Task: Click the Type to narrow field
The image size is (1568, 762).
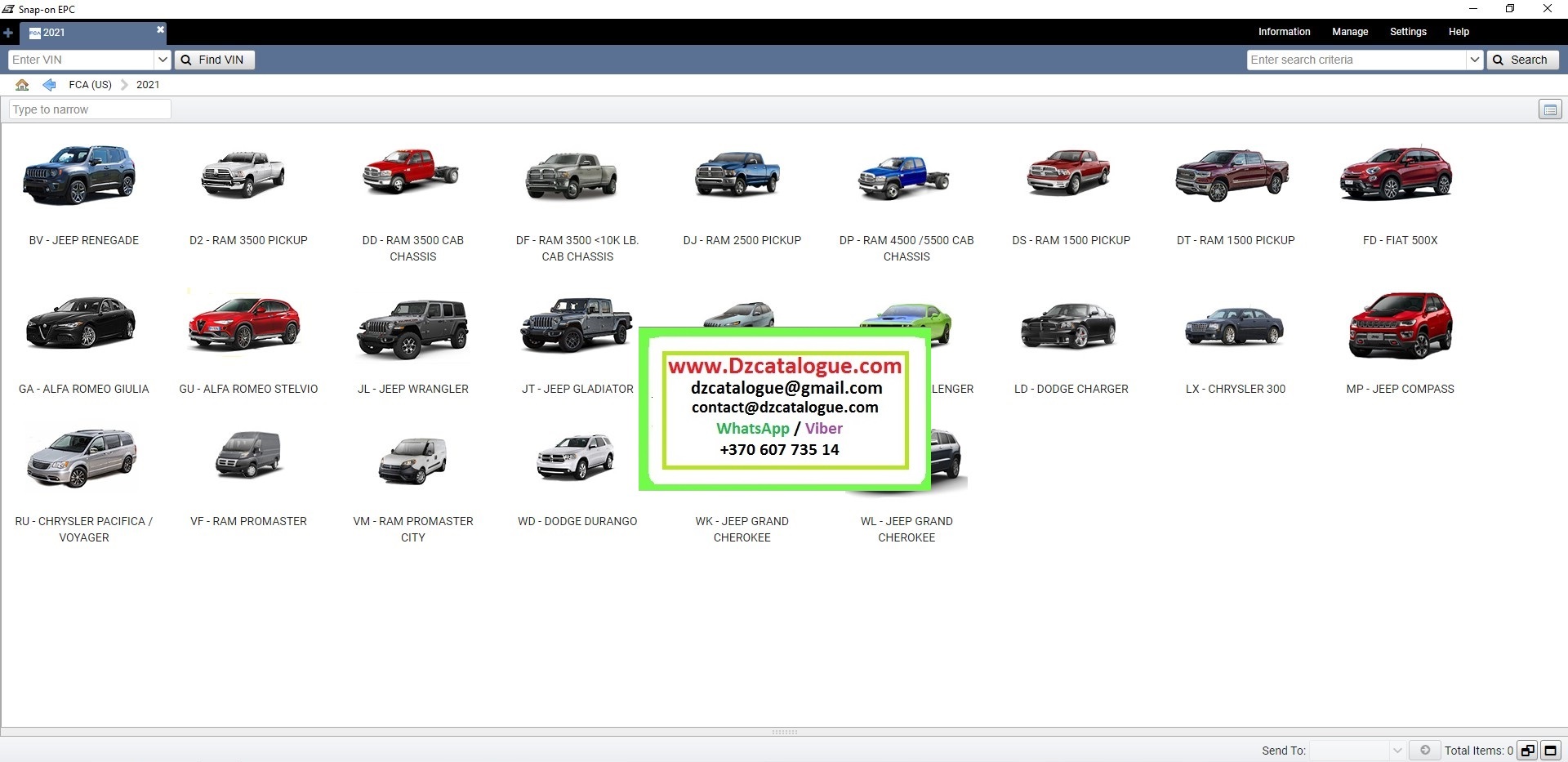Action: (x=90, y=109)
